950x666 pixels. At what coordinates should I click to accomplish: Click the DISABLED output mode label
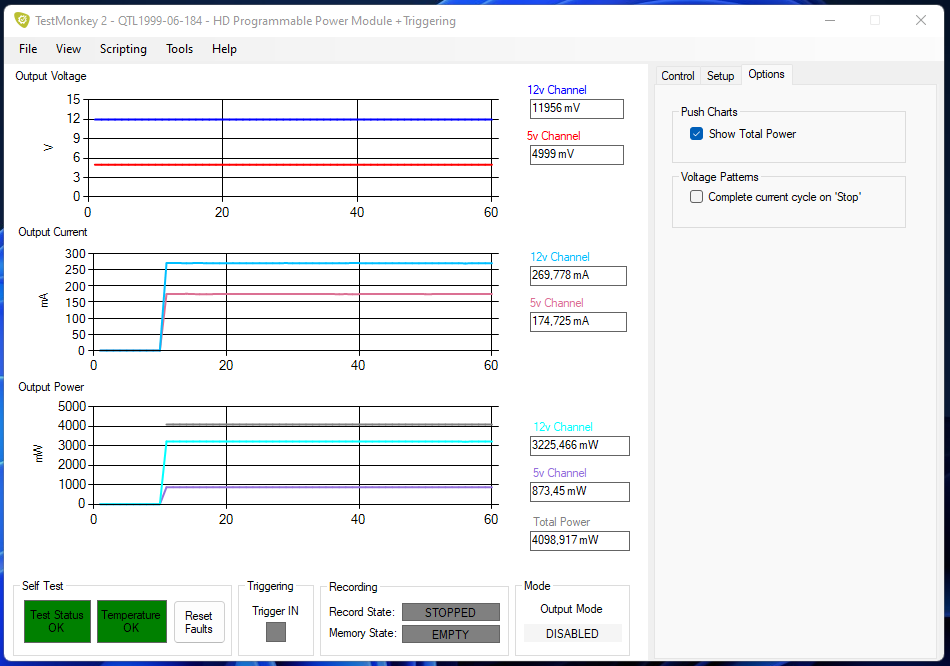[572, 634]
